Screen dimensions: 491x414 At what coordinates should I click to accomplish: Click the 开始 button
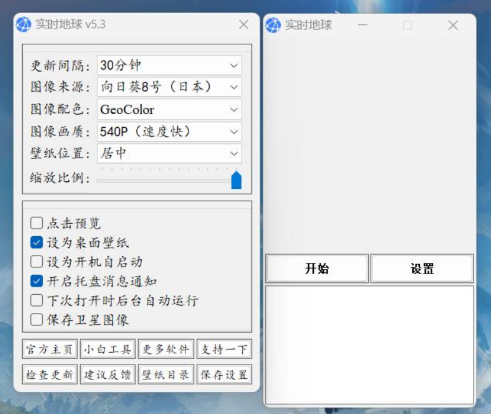coord(317,268)
